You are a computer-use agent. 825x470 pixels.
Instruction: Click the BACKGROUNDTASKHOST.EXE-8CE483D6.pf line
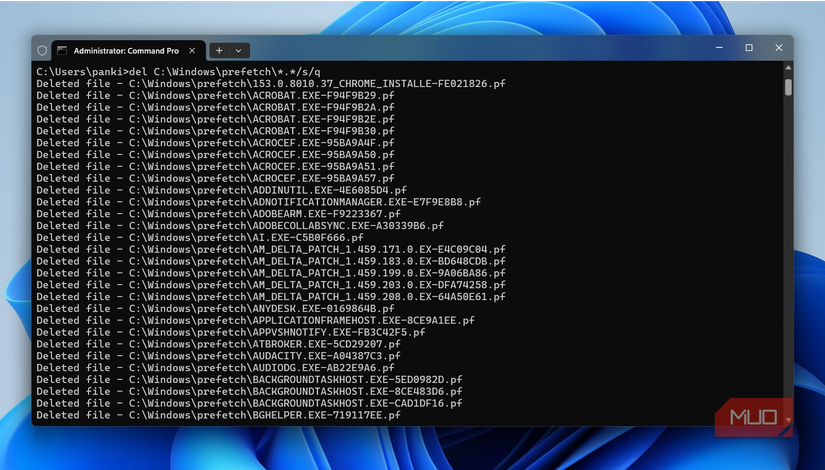pos(249,392)
